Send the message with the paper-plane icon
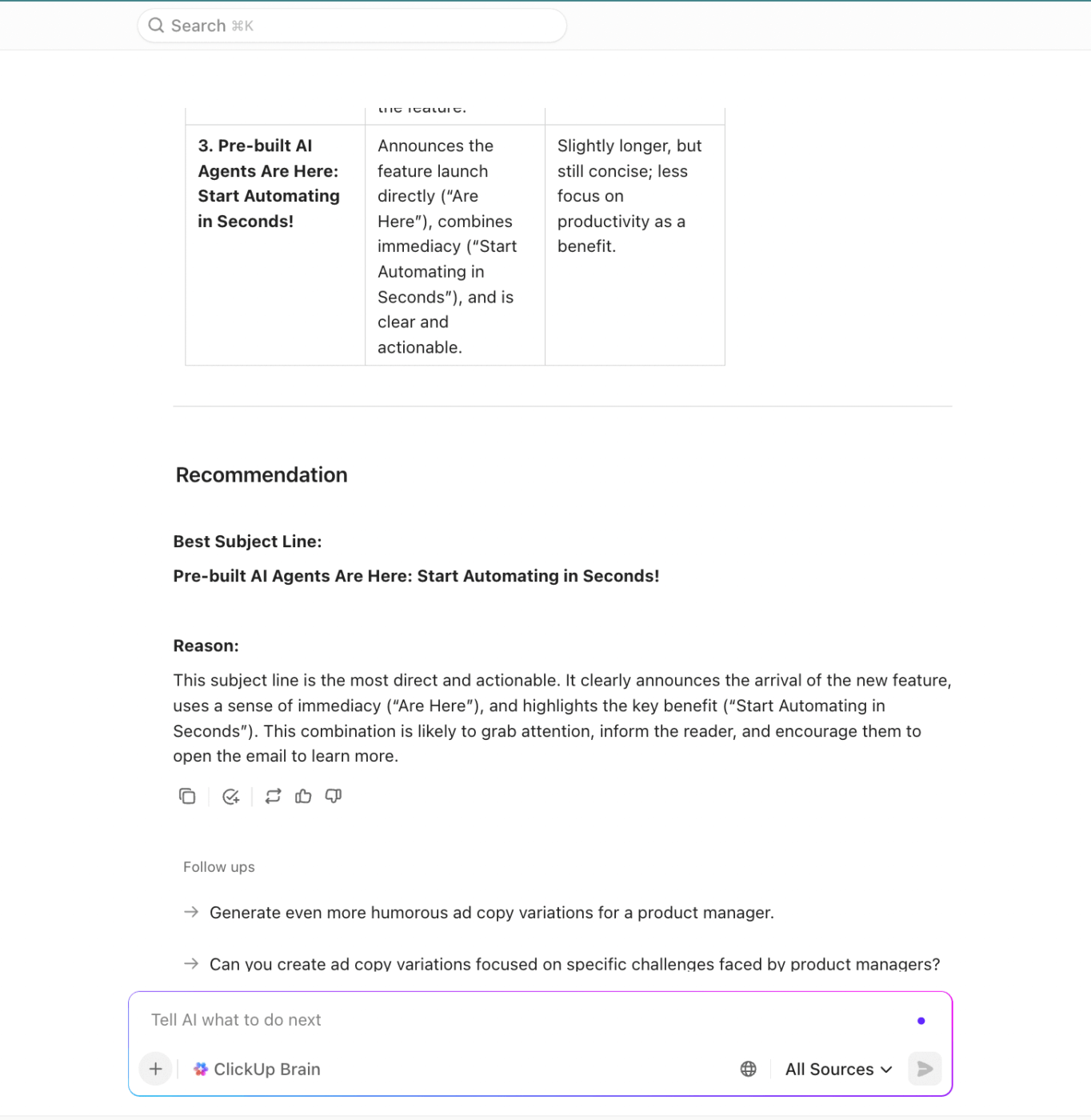This screenshot has width=1091, height=1120. point(924,1069)
